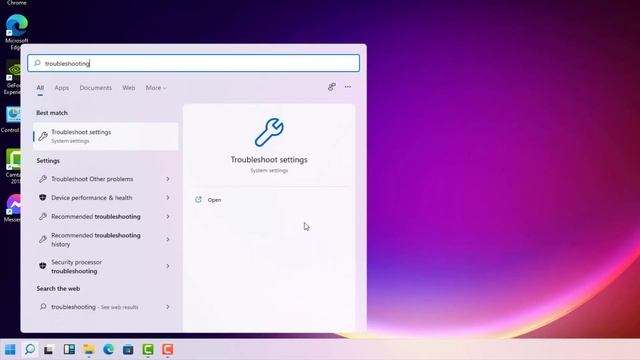This screenshot has height=360, width=640.
Task: Expand Troubleshoot Other problems chevron
Action: (x=168, y=179)
